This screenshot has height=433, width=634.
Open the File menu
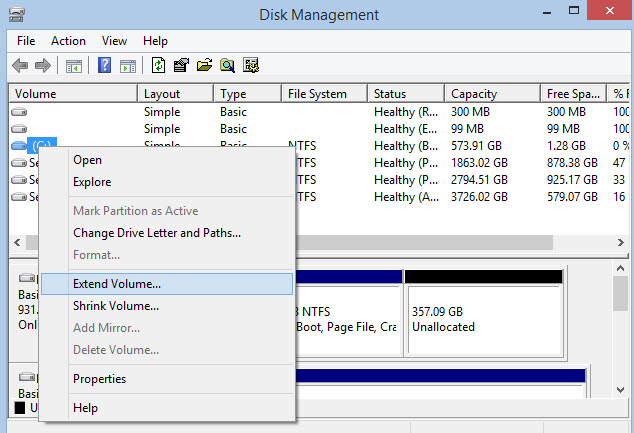point(26,41)
